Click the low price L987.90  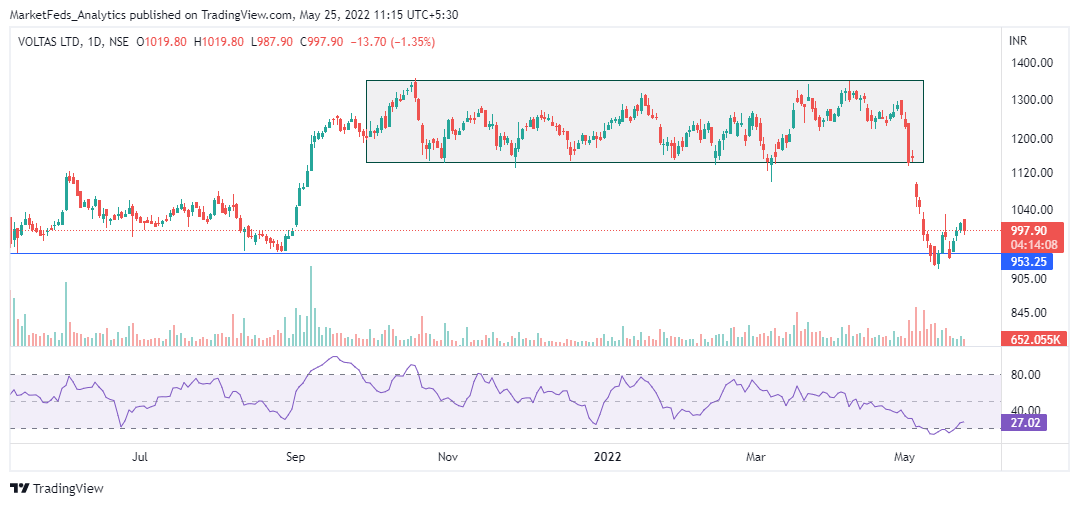pyautogui.click(x=273, y=42)
